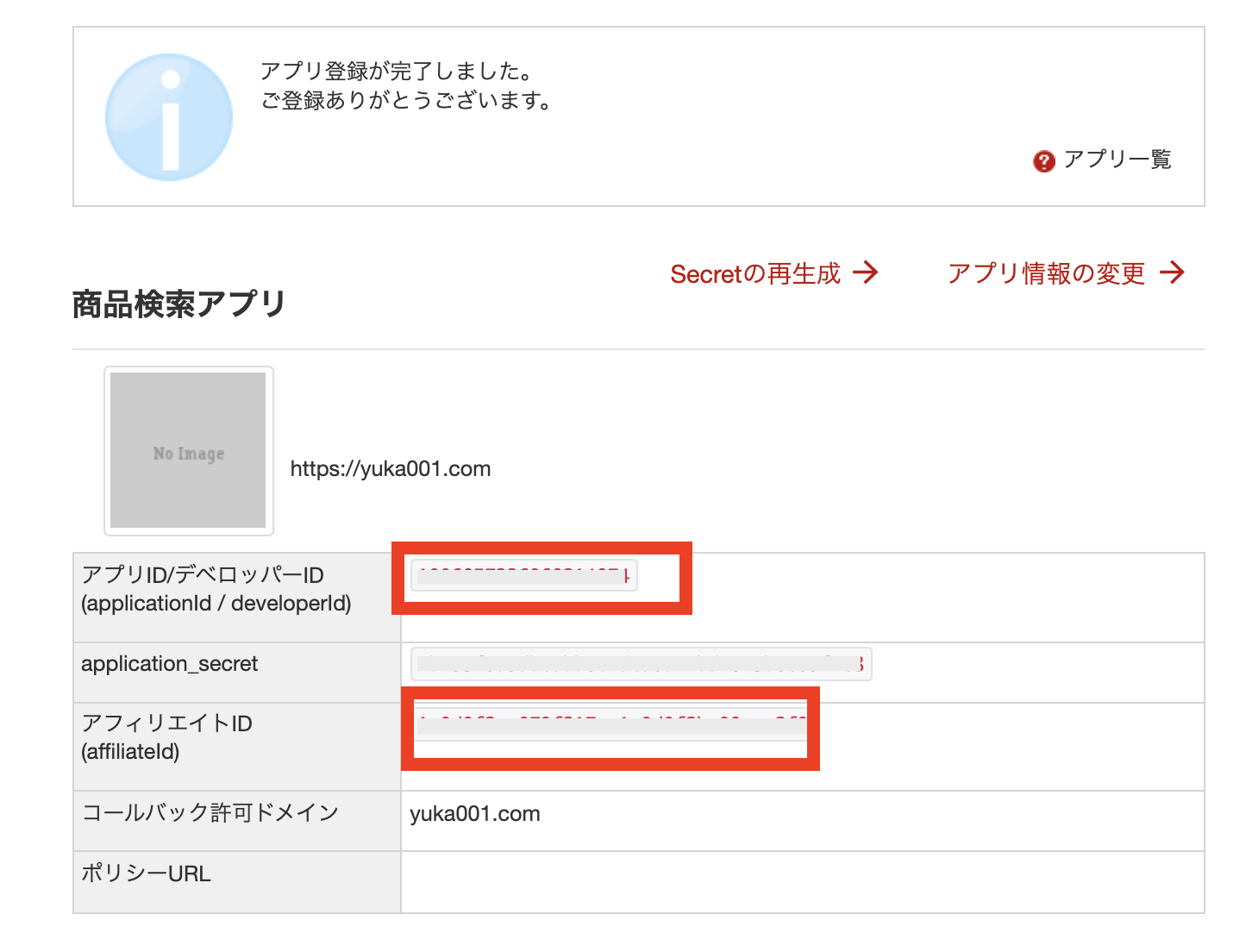This screenshot has height=952, width=1252.
Task: Select the masked アプリID/デベロッパーID value
Action: tap(523, 573)
